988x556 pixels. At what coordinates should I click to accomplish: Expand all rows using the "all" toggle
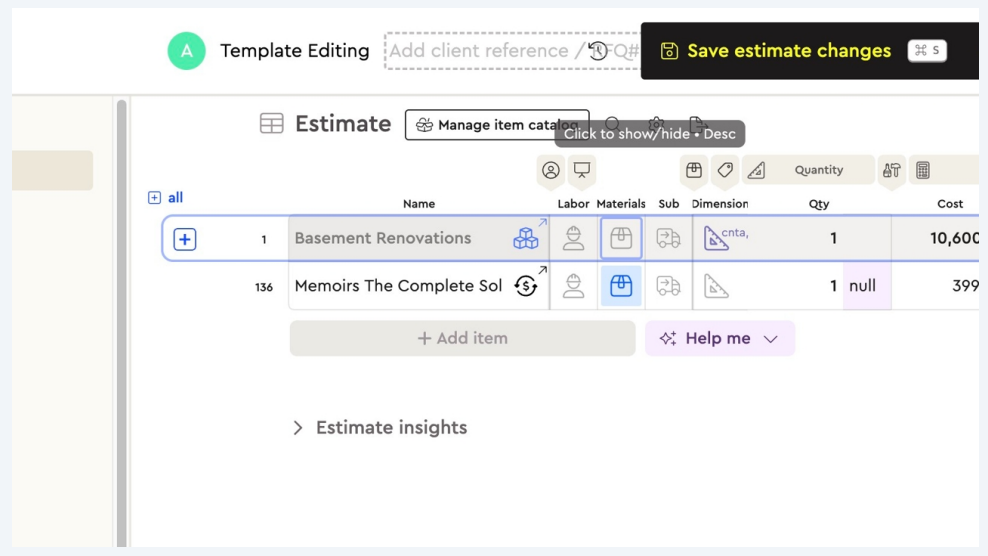click(x=166, y=198)
